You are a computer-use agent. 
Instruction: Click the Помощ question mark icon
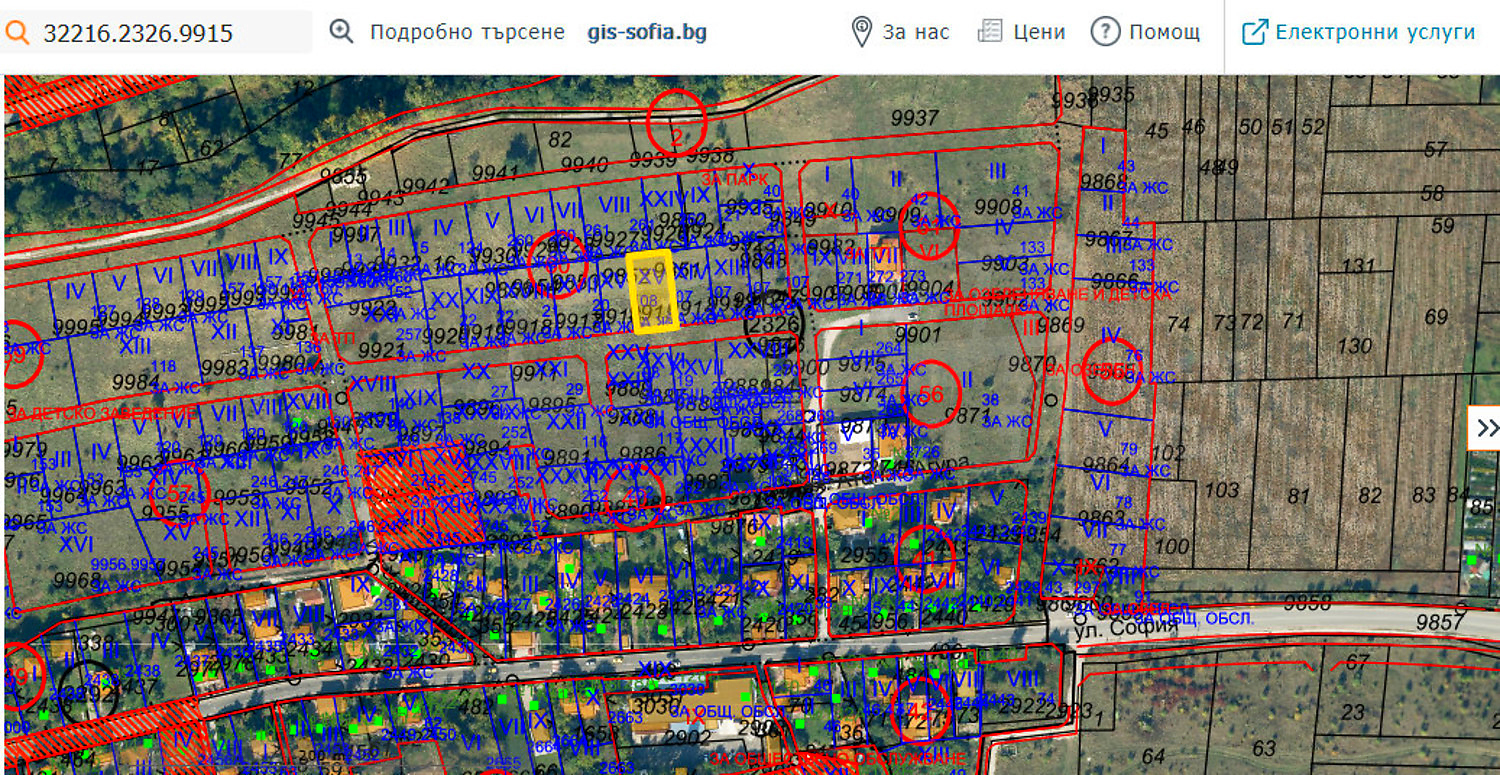click(x=1105, y=32)
